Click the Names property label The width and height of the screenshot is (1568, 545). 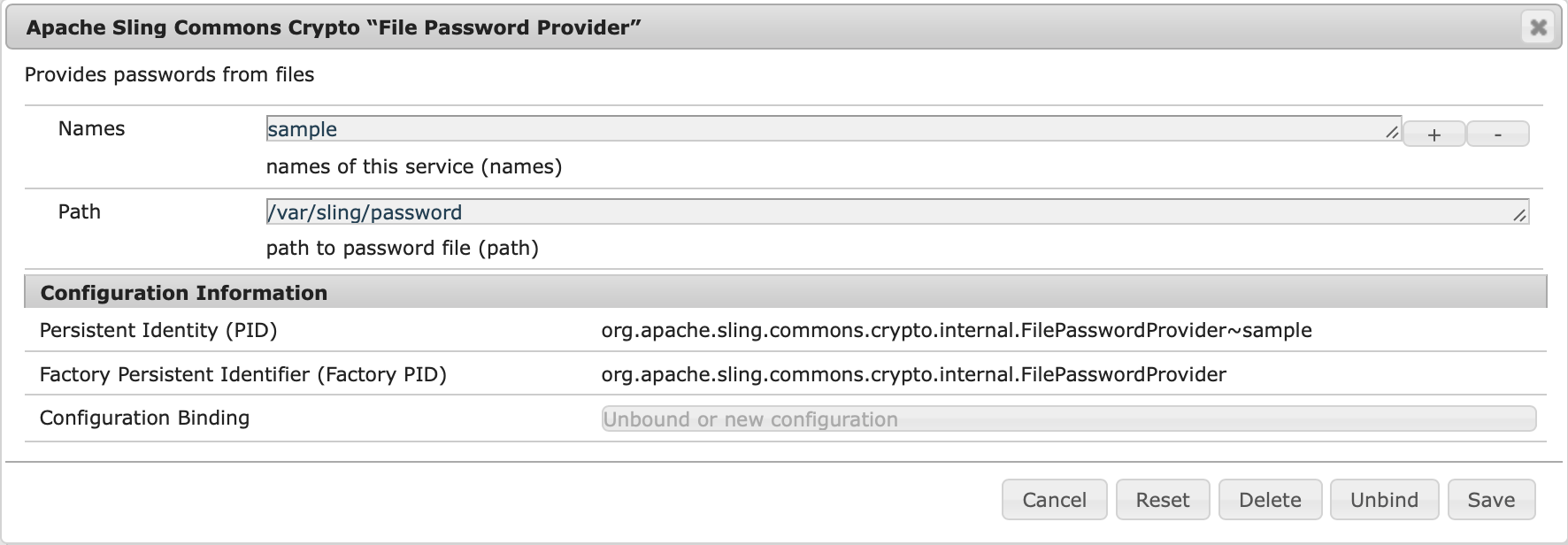point(91,129)
